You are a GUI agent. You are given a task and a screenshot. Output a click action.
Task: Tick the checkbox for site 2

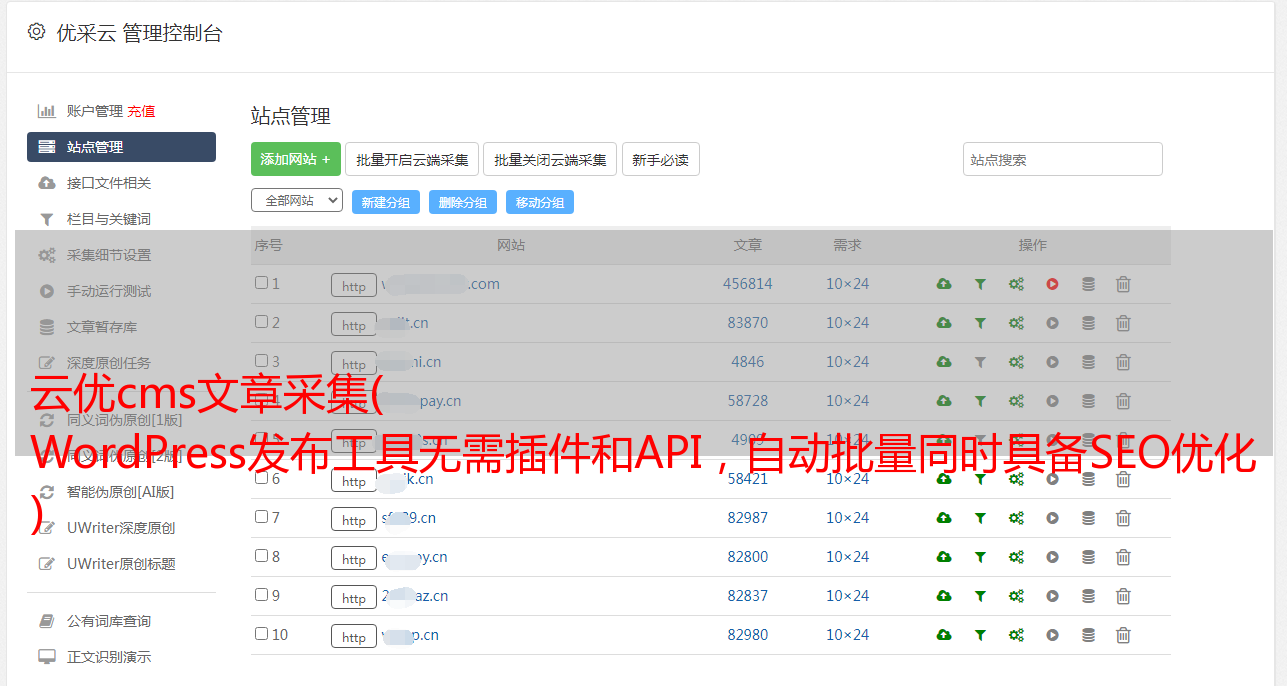point(261,322)
